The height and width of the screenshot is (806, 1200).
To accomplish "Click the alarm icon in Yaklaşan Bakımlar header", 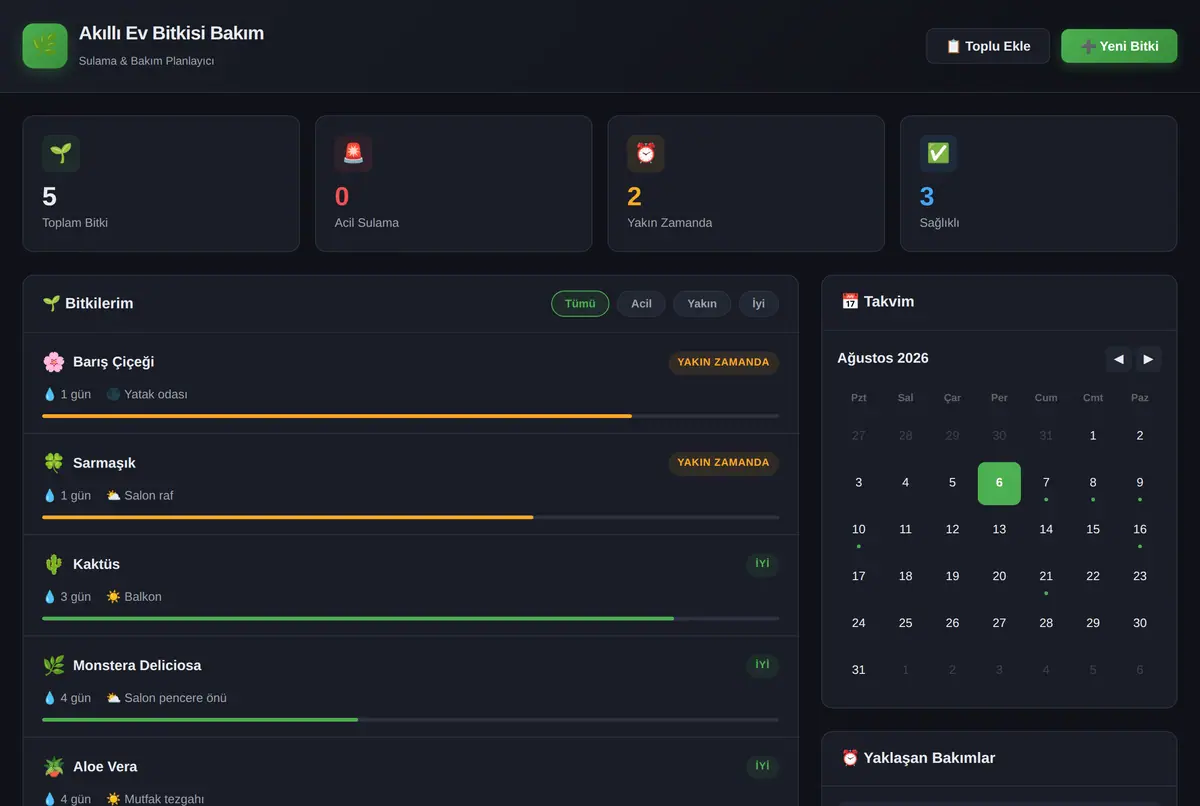I will (x=850, y=758).
